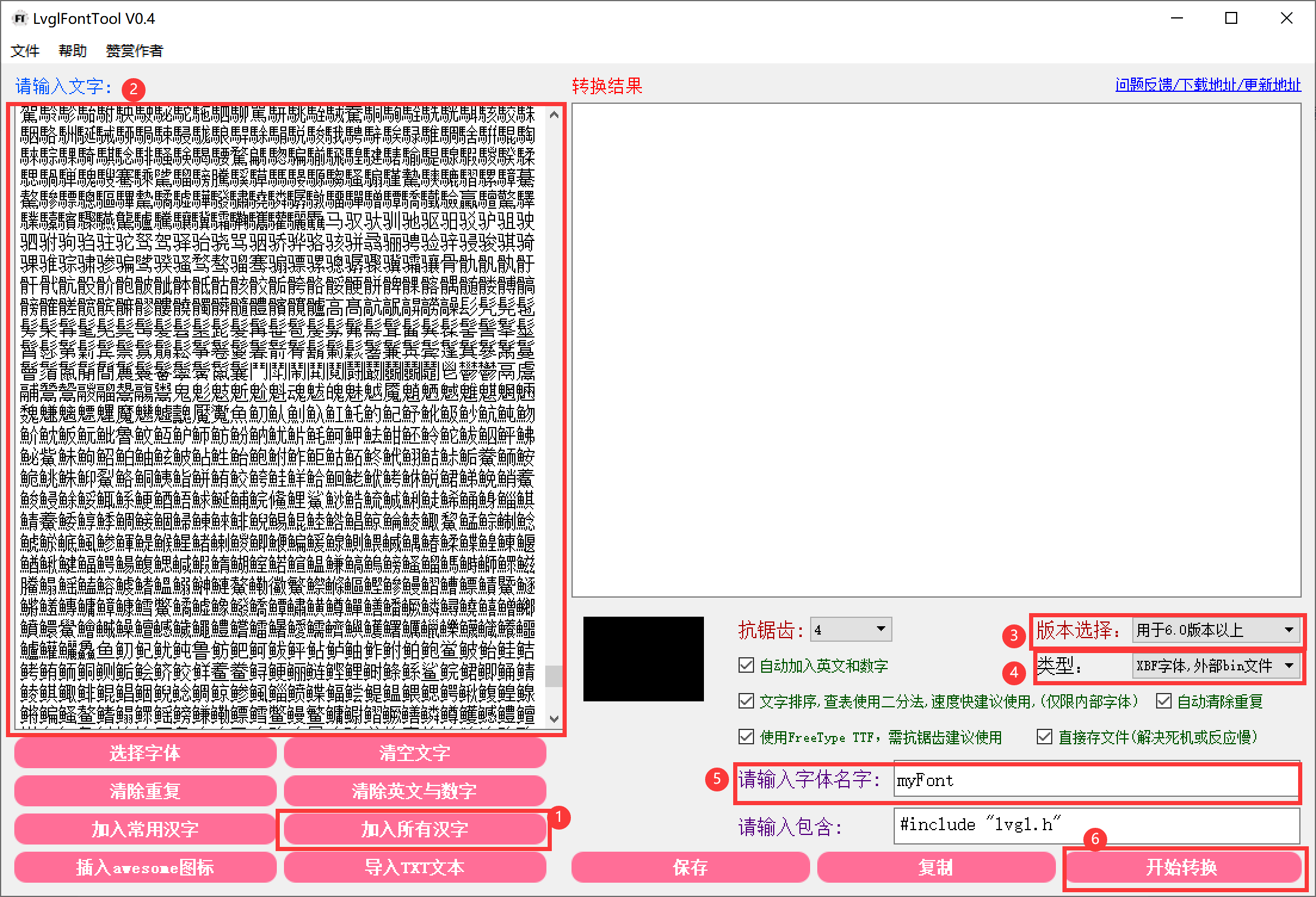Open the 问题反馈/下载地址/更新地址 link
The height and width of the screenshot is (897, 1316).
pyautogui.click(x=1208, y=85)
